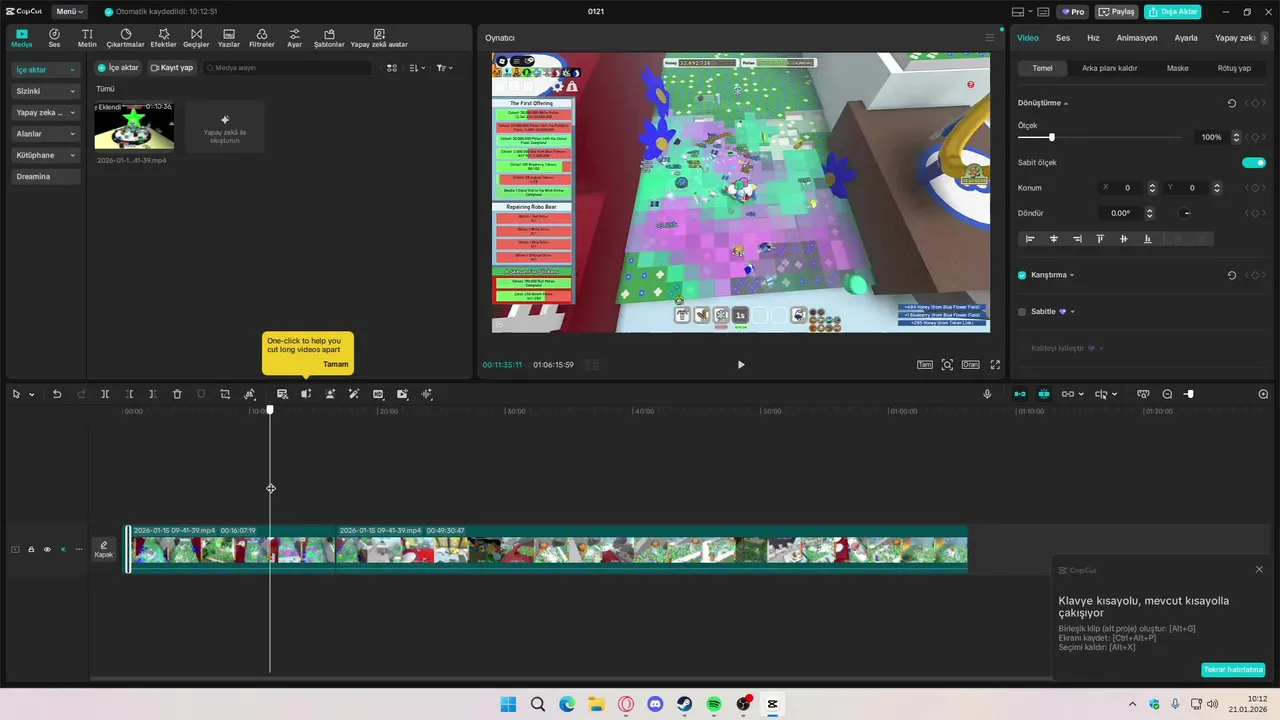Reset the Dönüştürme transform settings
The image size is (1280, 720).
tap(1232, 103)
